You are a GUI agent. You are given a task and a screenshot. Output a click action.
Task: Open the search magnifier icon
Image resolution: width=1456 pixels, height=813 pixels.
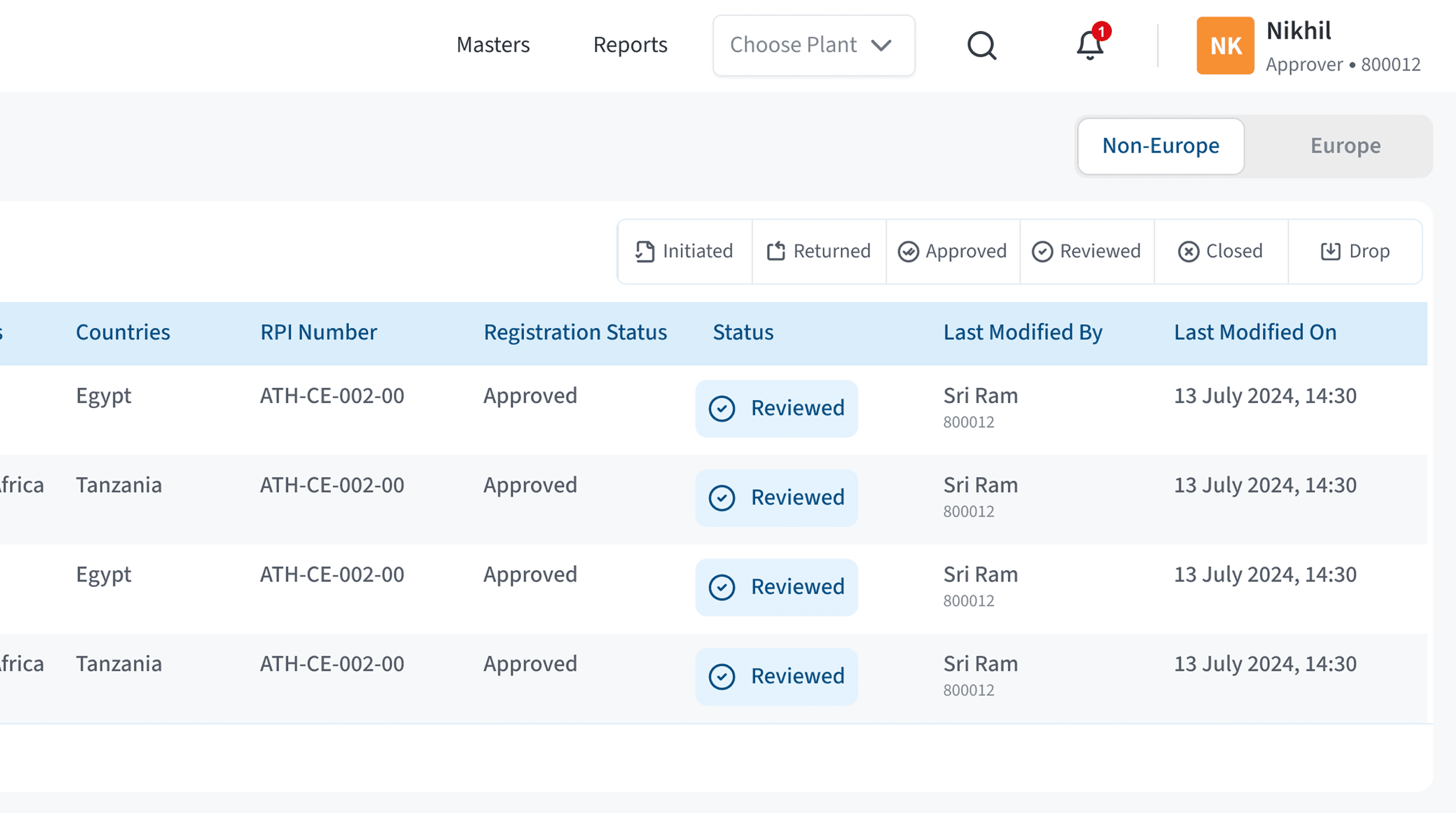click(982, 45)
